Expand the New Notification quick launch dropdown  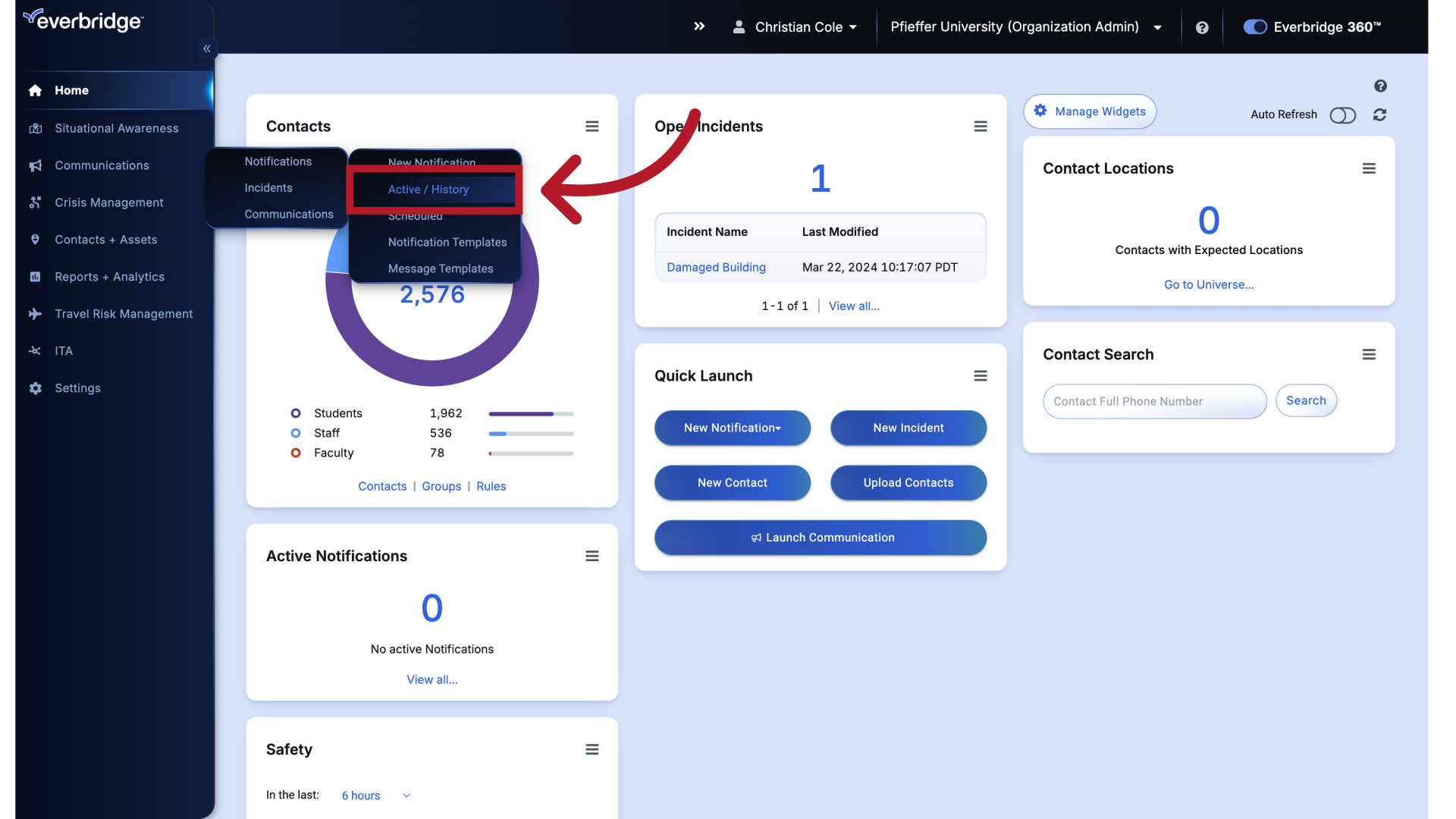click(733, 428)
